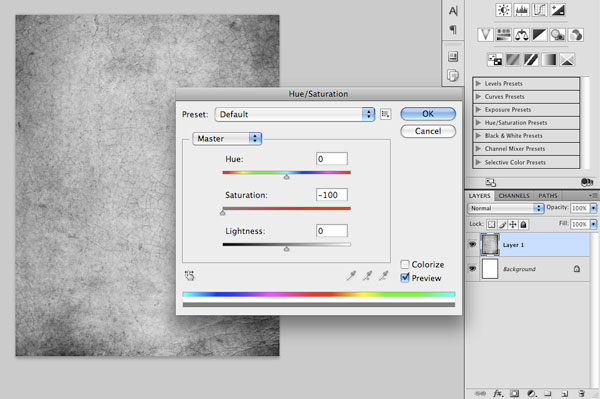Open the Opacity slider arrow
The width and height of the screenshot is (600, 399).
click(593, 208)
